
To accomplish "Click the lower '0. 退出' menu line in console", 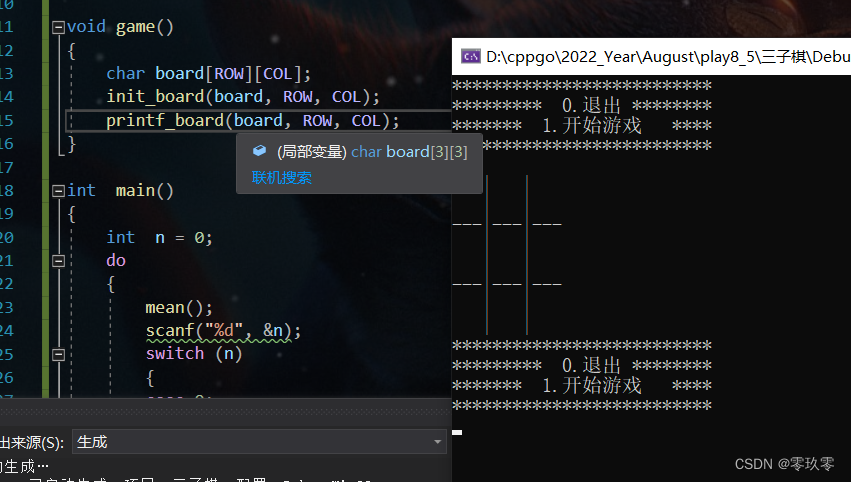I will coord(582,365).
